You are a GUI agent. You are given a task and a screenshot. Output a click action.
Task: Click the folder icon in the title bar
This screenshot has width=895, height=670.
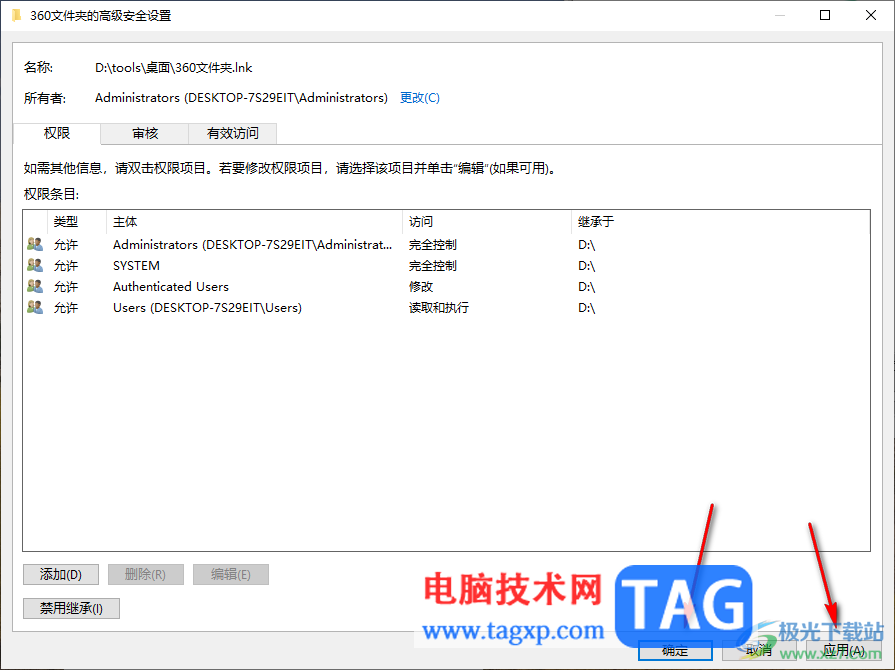click(x=16, y=15)
